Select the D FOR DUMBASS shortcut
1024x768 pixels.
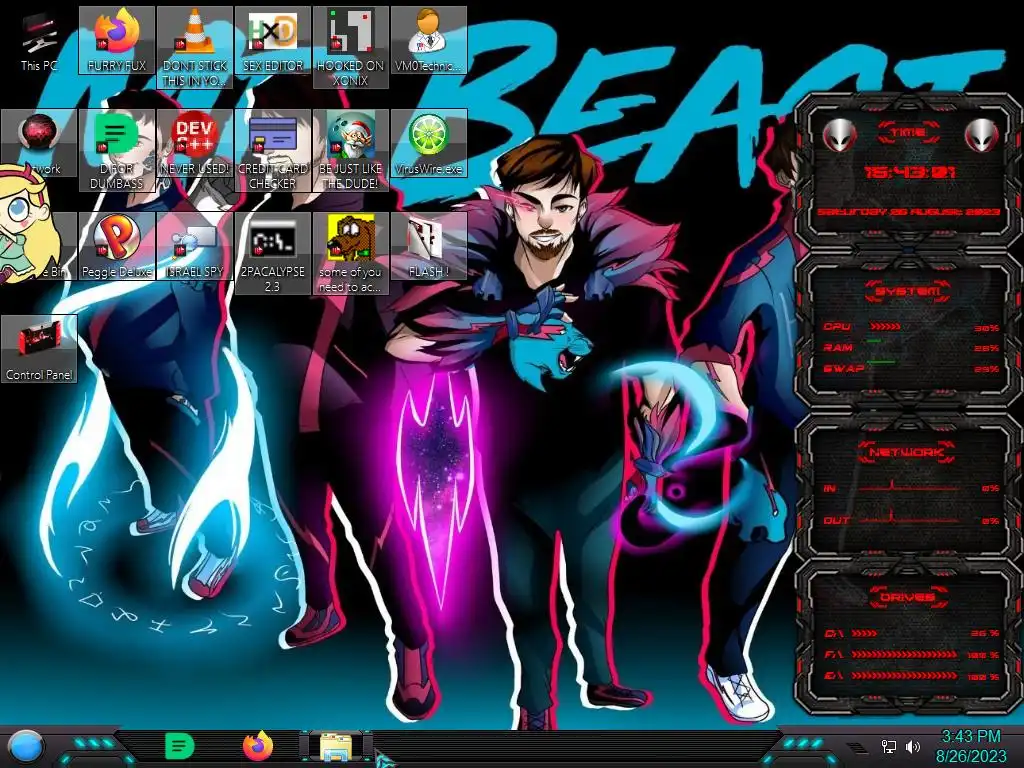117,150
